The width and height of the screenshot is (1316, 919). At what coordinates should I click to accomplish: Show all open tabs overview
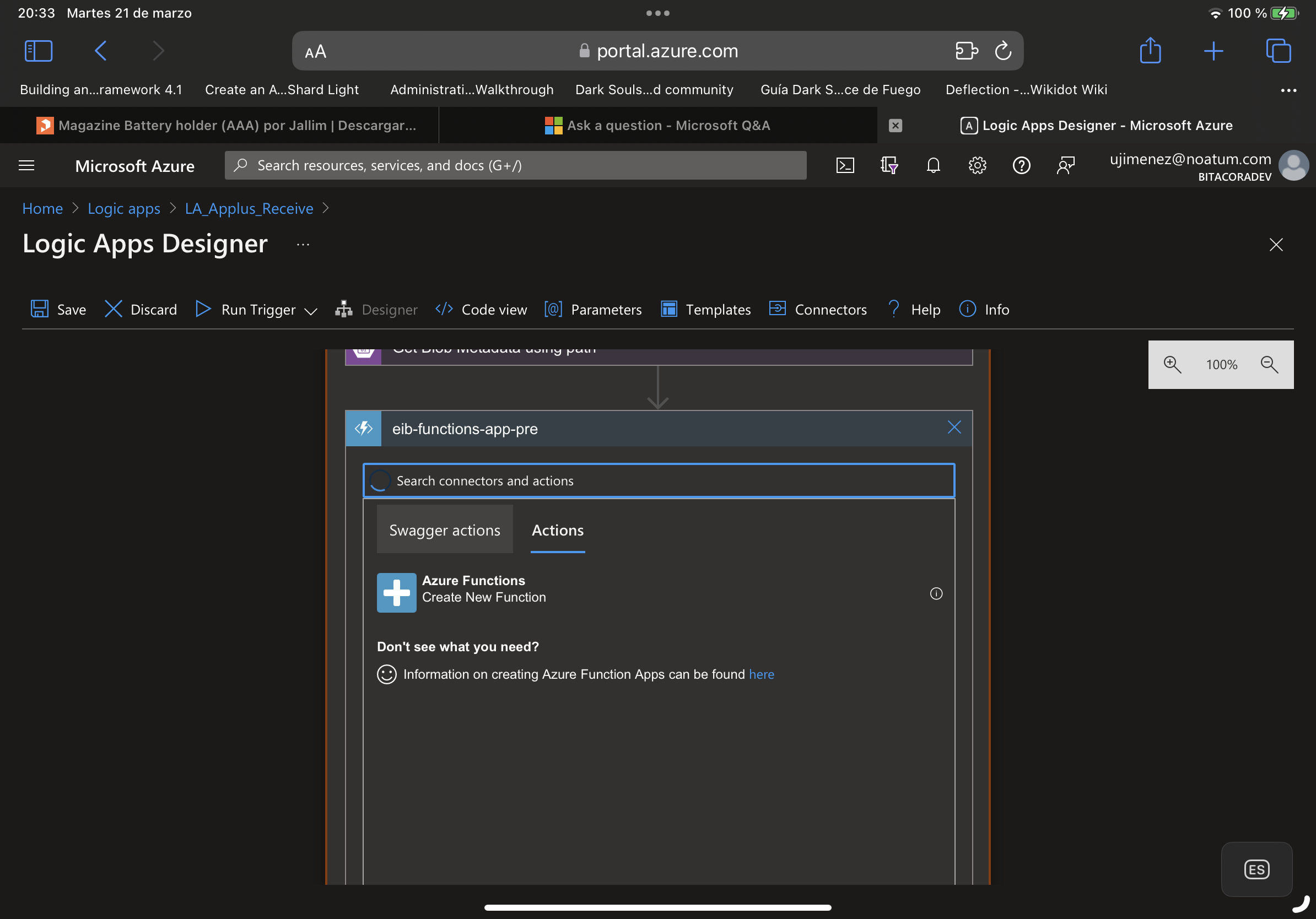tap(1278, 51)
